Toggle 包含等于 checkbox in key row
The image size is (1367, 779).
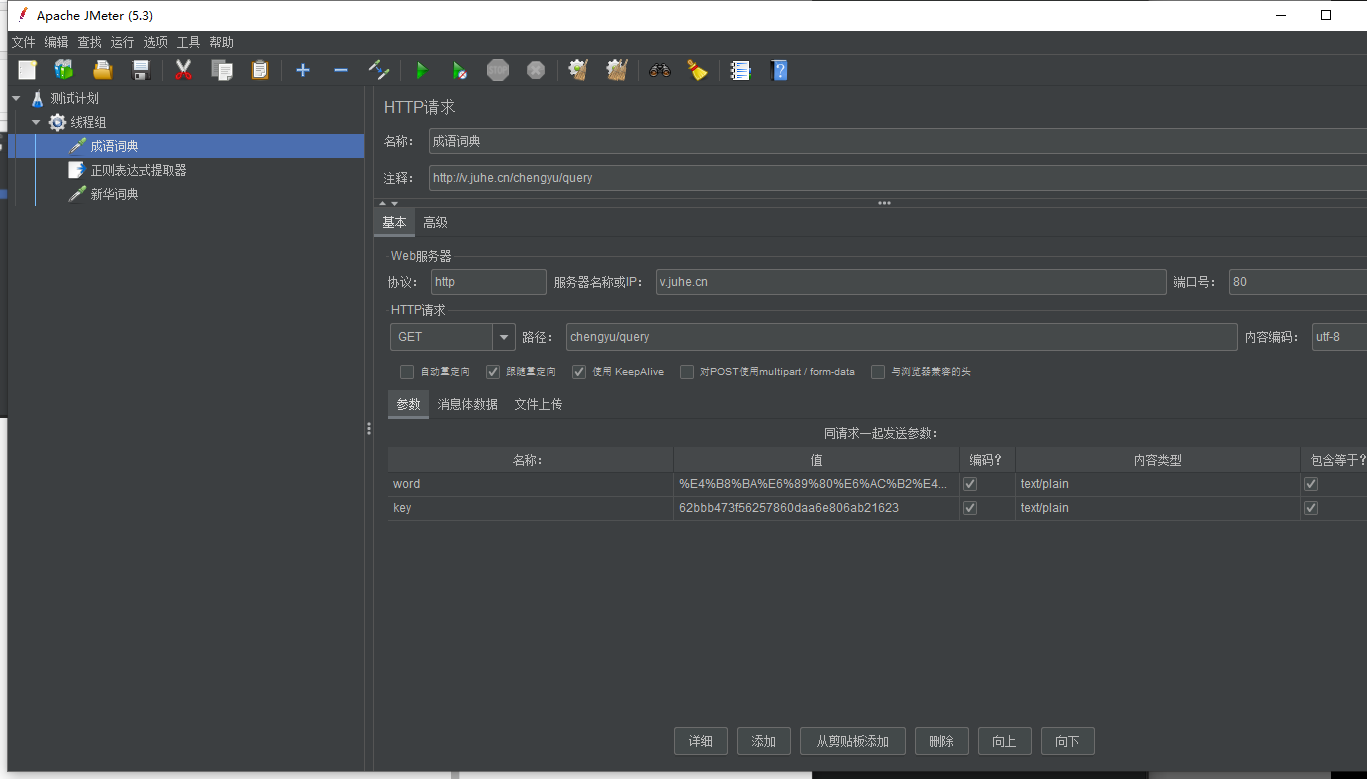(1311, 508)
